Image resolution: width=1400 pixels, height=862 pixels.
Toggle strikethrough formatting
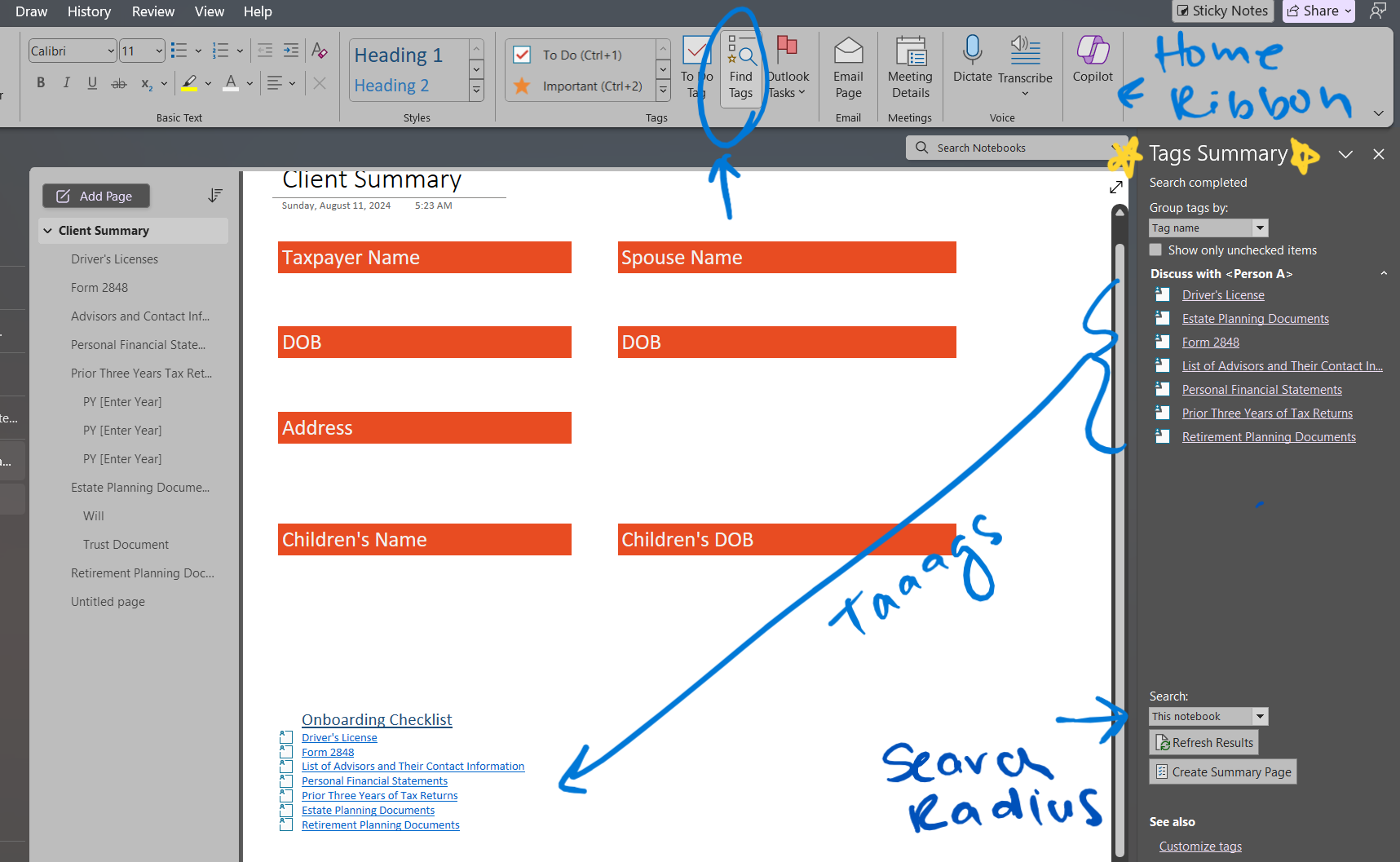(x=119, y=82)
